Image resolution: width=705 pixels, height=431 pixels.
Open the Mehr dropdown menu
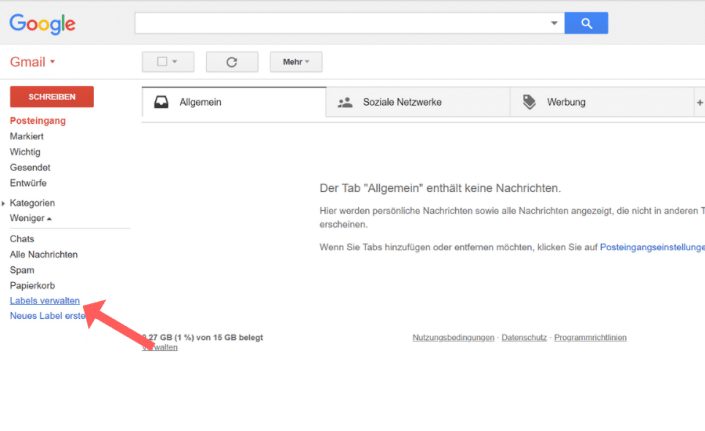click(x=296, y=62)
